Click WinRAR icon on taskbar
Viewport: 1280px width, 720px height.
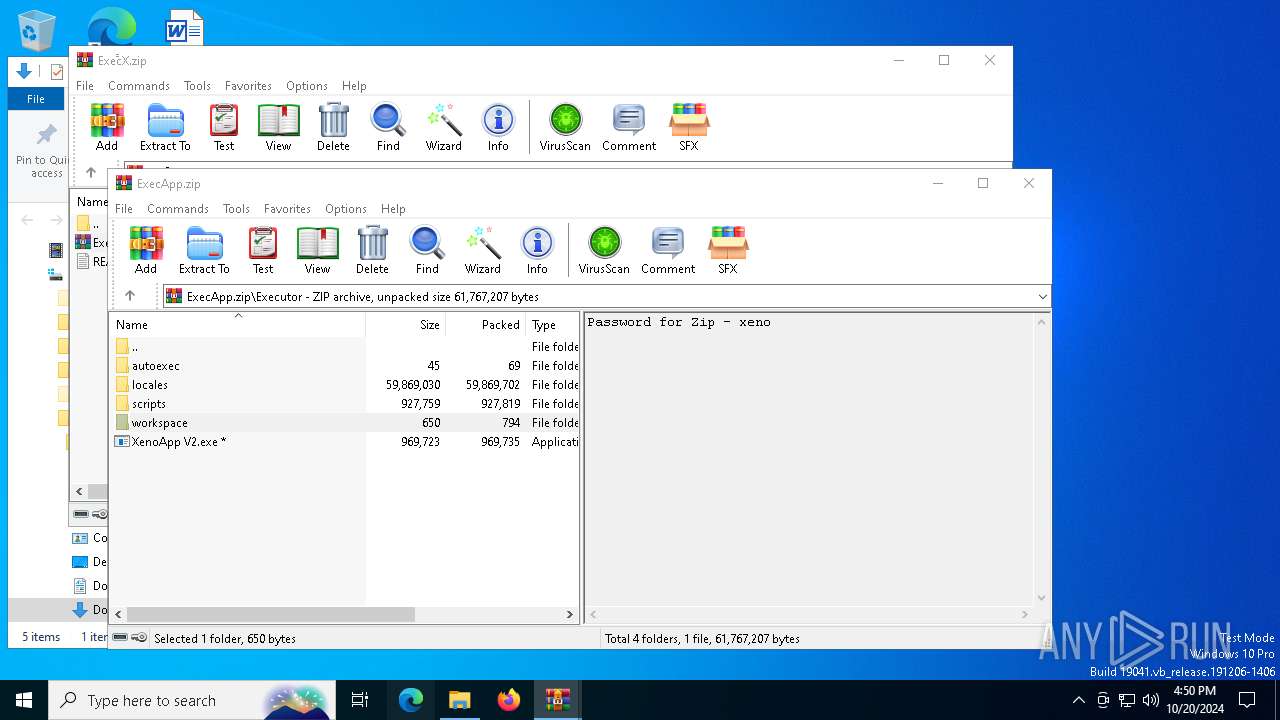[557, 700]
